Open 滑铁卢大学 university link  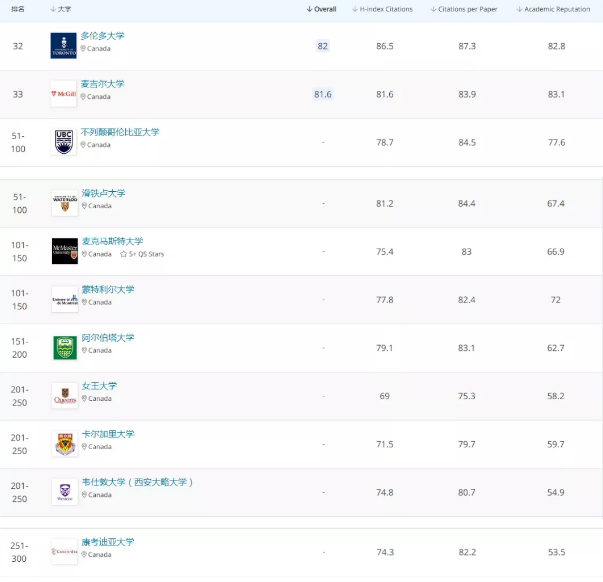click(104, 193)
